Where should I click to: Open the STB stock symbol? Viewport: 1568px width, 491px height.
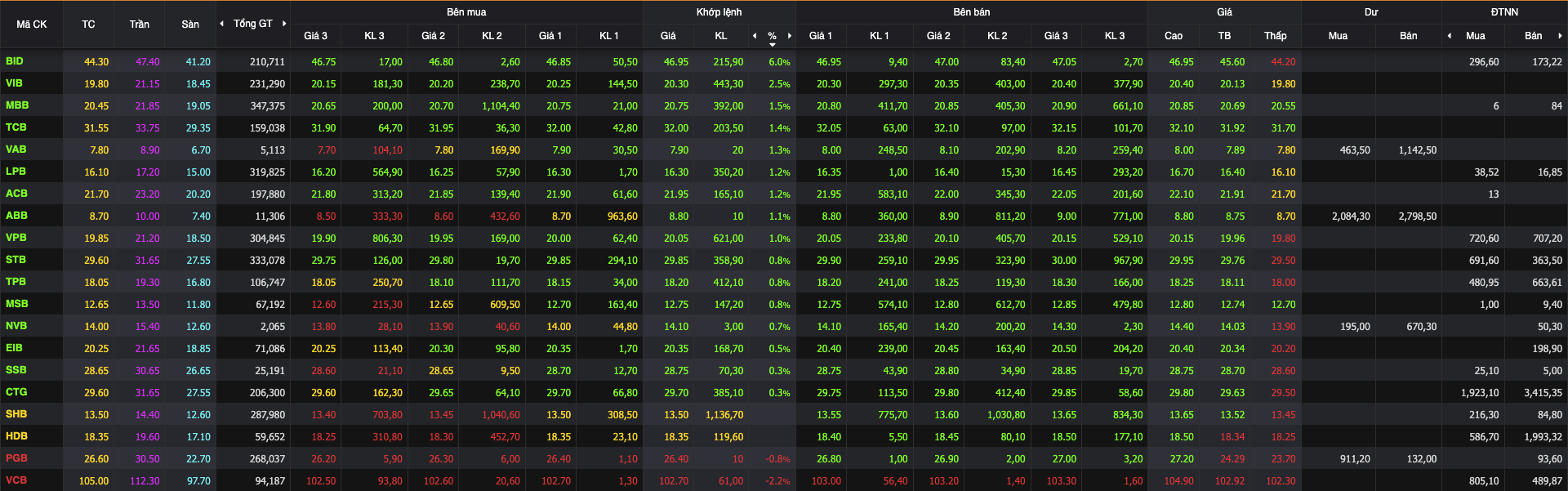[x=16, y=260]
